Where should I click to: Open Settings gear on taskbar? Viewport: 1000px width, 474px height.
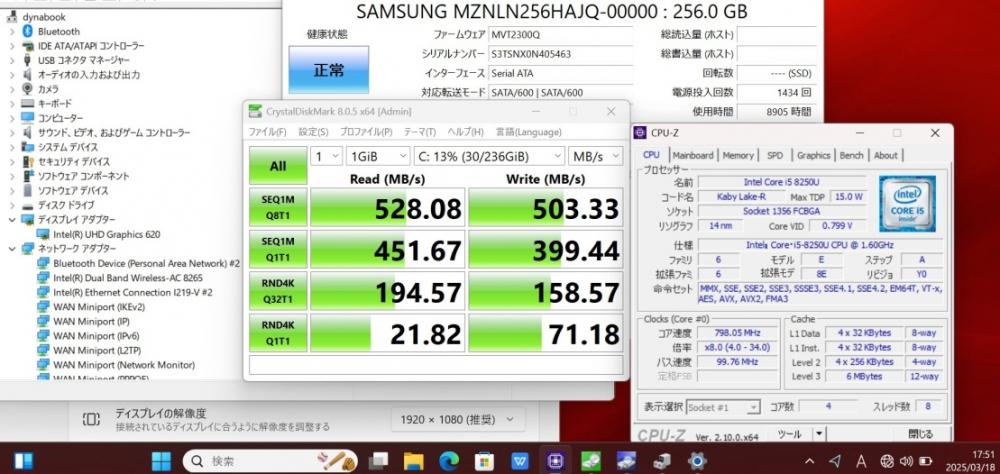(x=697, y=461)
